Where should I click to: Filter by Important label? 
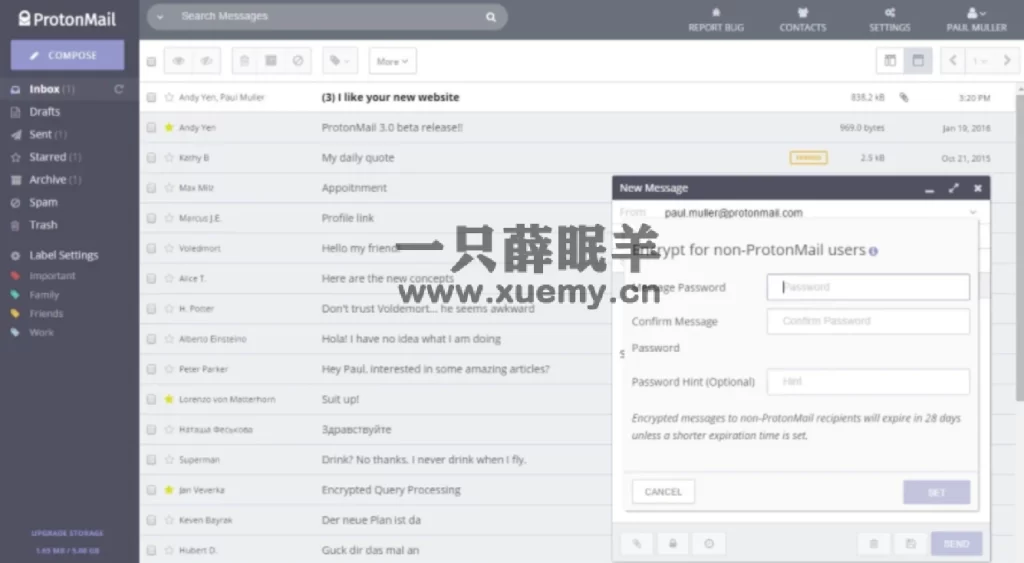pos(52,276)
